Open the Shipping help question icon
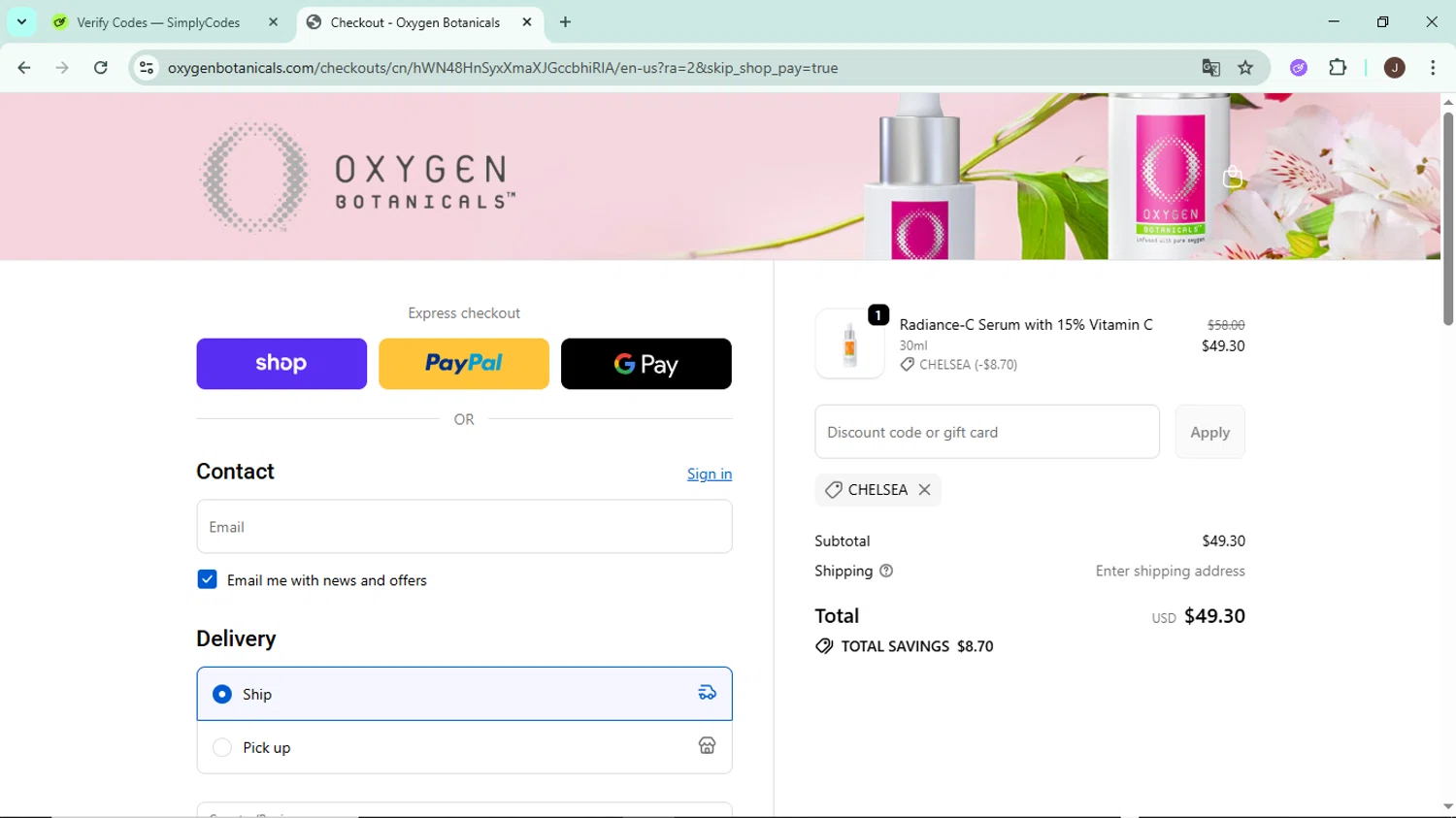Screen dimensions: 1456x818 886,571
